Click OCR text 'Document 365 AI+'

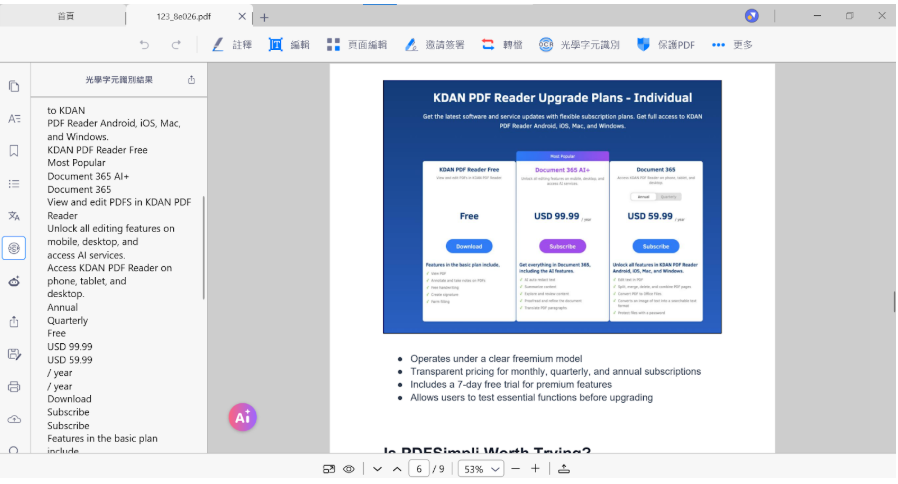pyautogui.click(x=88, y=176)
